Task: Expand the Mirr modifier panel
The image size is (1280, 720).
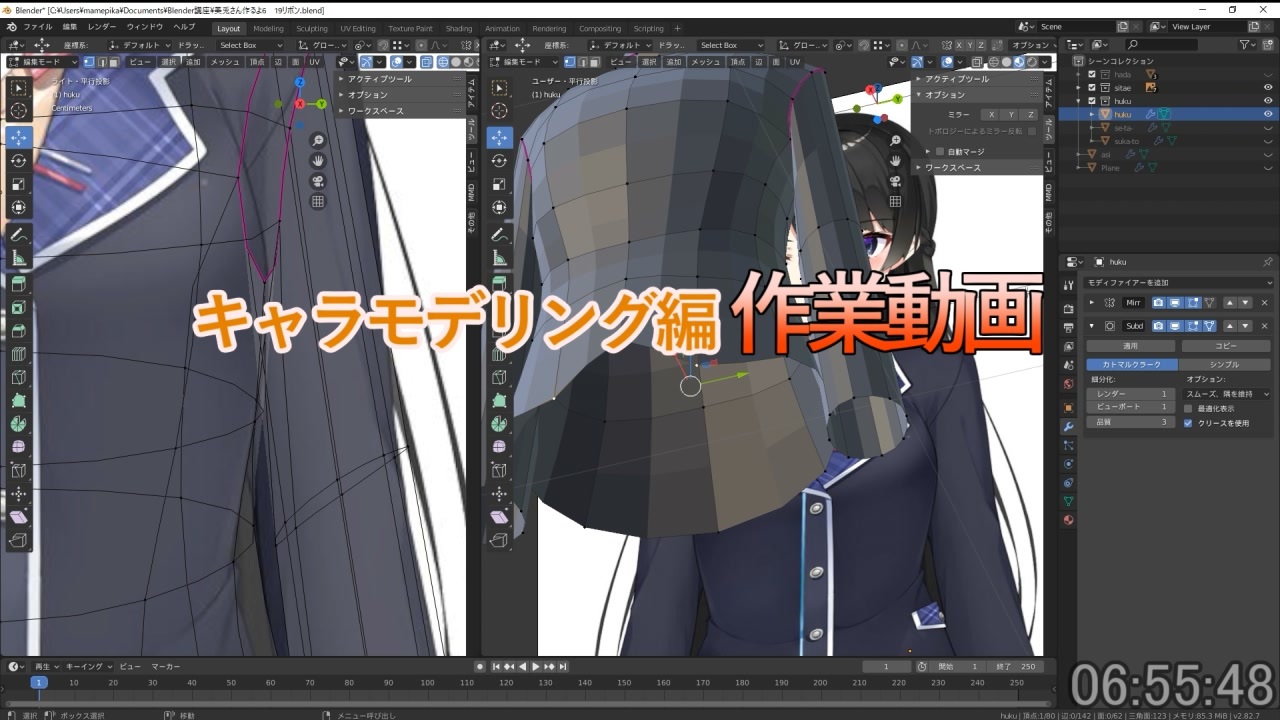Action: [1091, 302]
